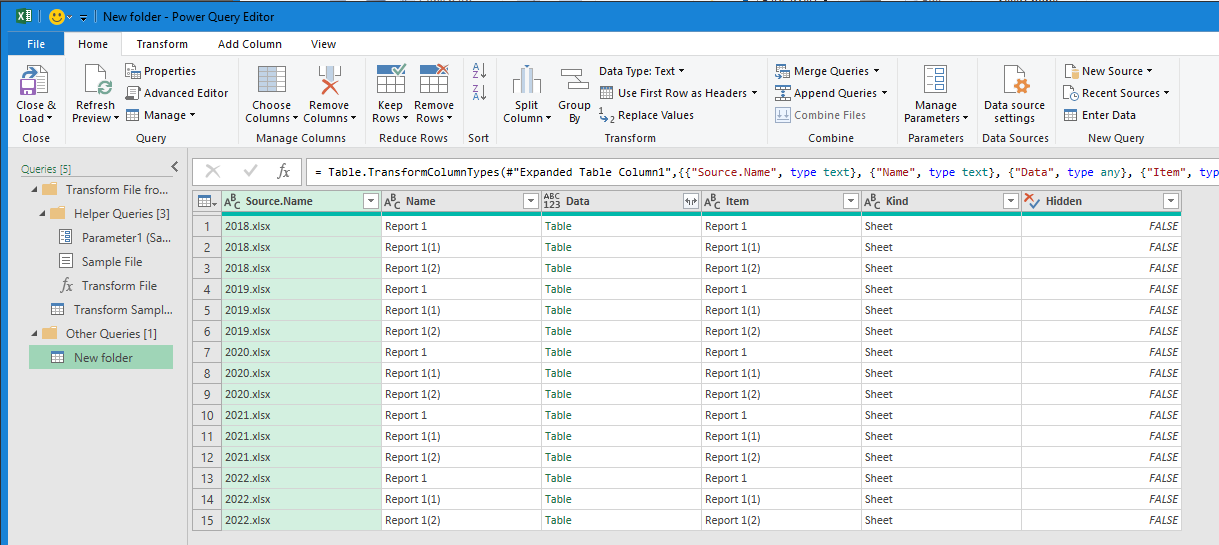Click the Group By icon

pyautogui.click(x=574, y=80)
